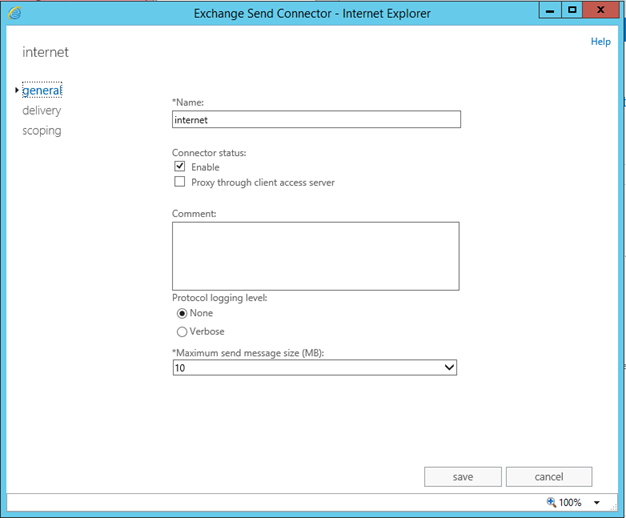The image size is (626, 518).
Task: Click the cancel button
Action: (x=549, y=477)
